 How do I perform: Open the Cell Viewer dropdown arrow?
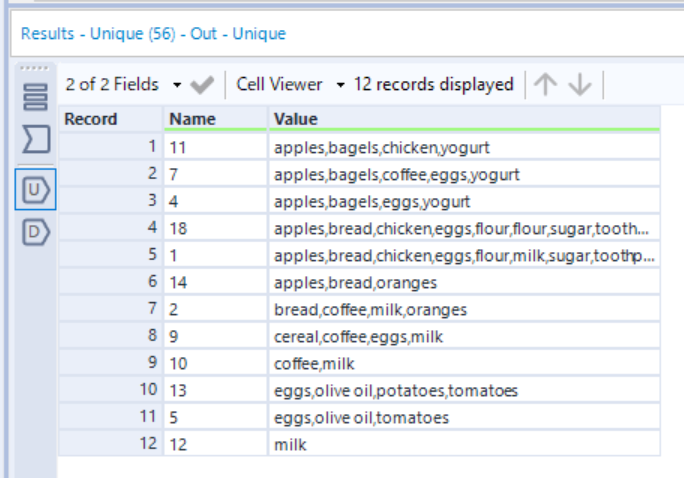[x=340, y=85]
